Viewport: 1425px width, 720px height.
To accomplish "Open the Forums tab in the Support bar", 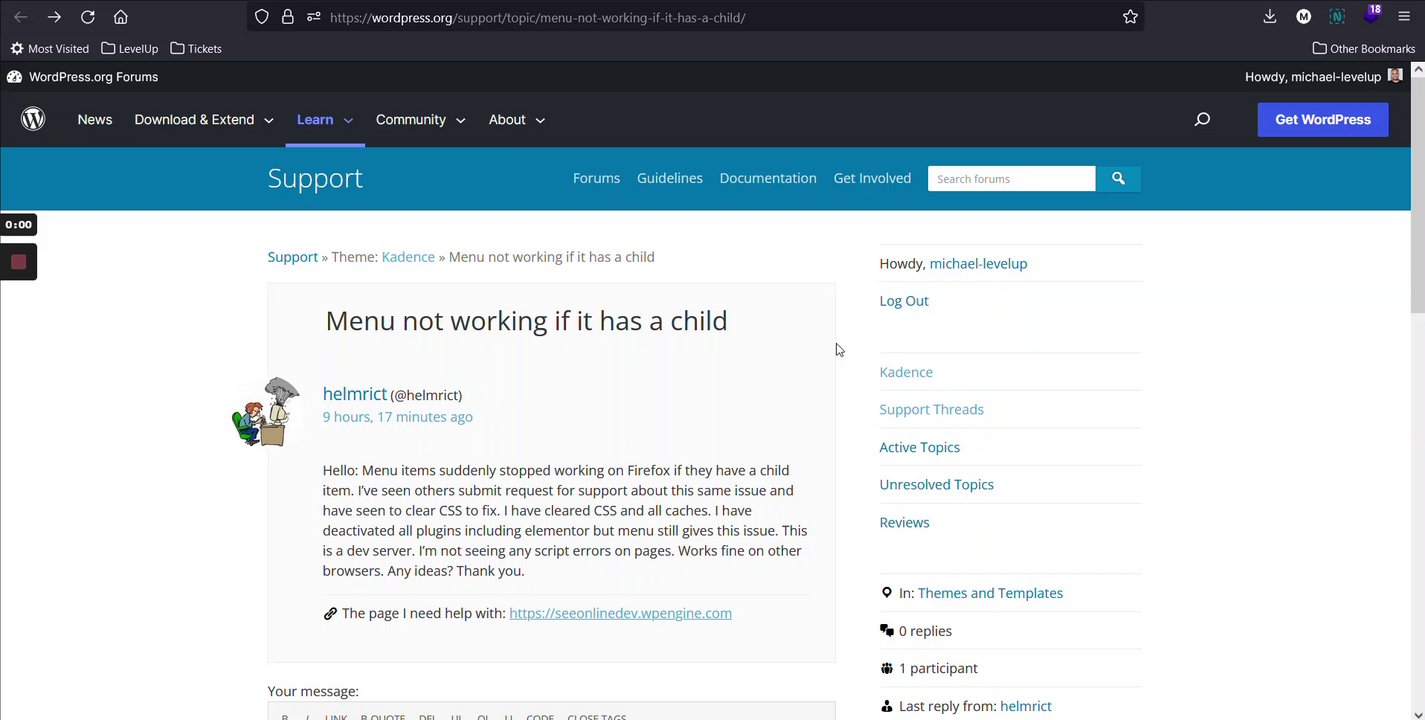I will [x=596, y=178].
